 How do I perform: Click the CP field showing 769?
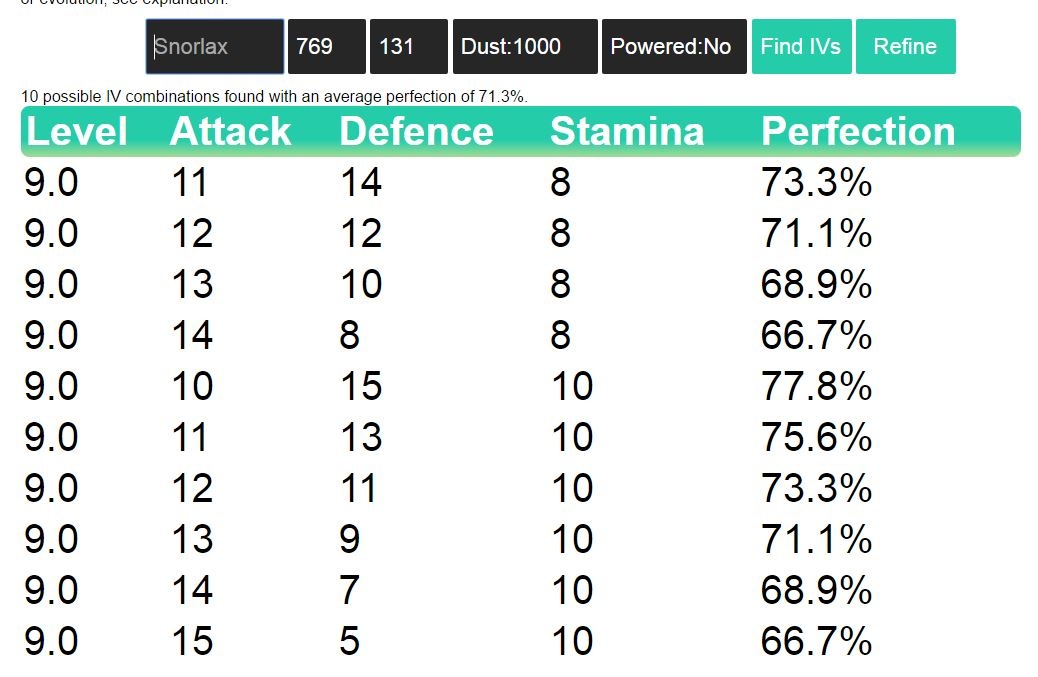pos(326,47)
